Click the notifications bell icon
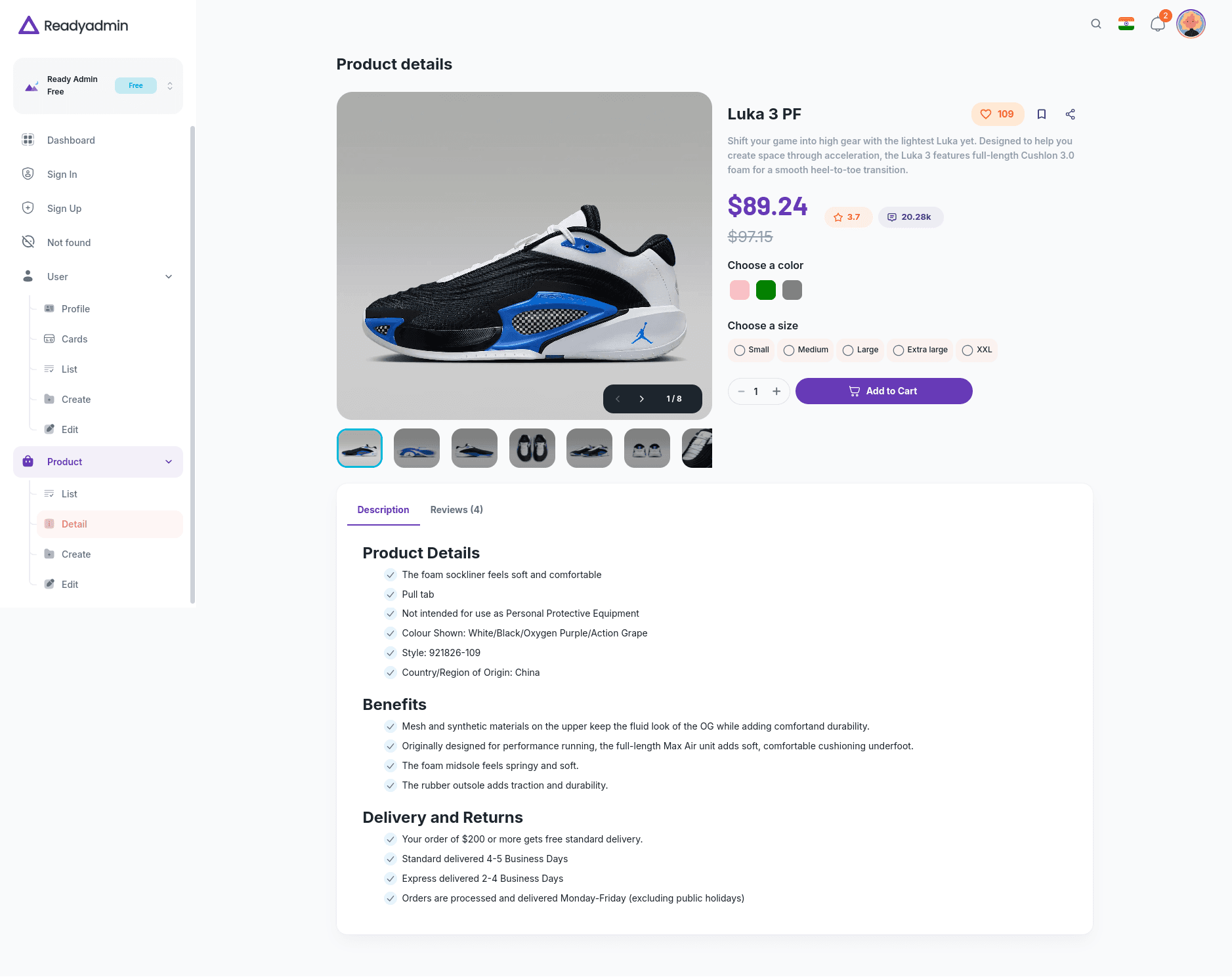Image resolution: width=1232 pixels, height=977 pixels. click(1157, 24)
